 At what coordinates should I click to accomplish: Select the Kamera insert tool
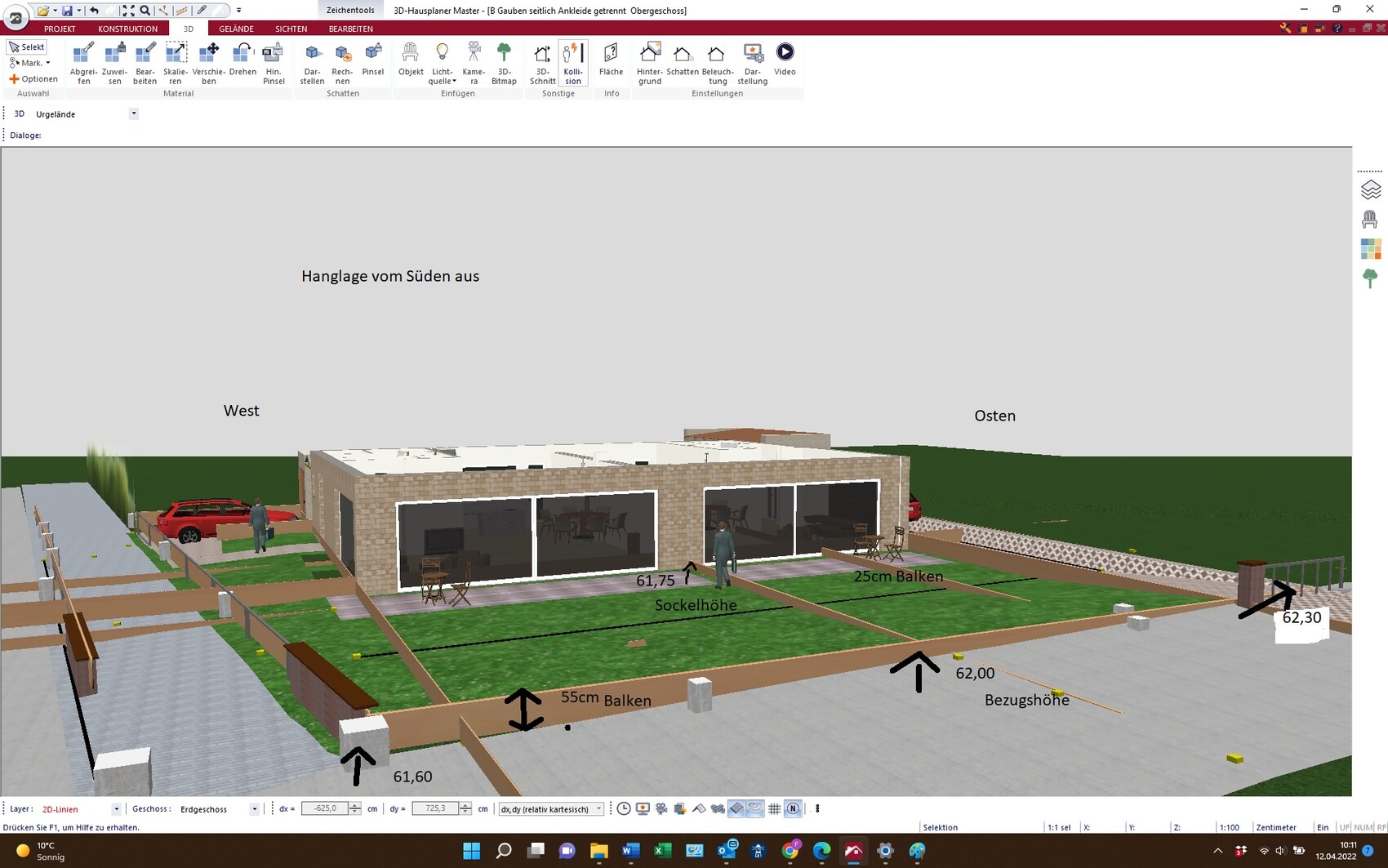474,63
